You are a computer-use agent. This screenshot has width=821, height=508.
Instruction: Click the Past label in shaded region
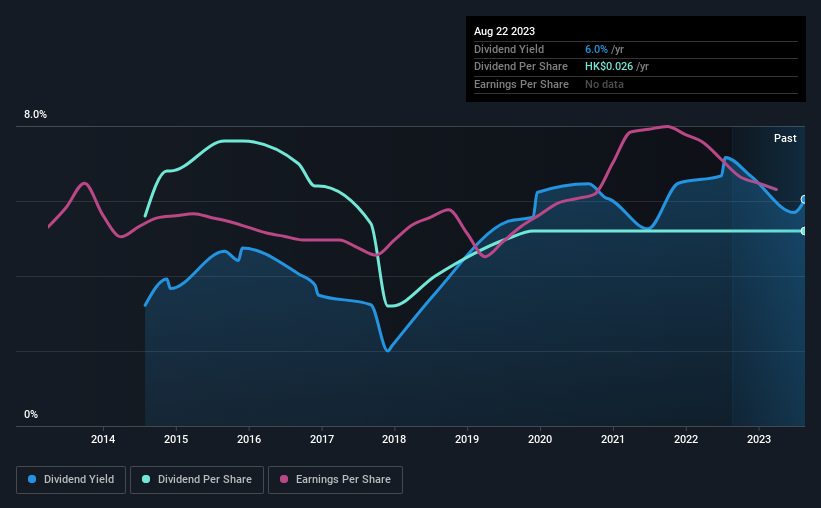785,138
